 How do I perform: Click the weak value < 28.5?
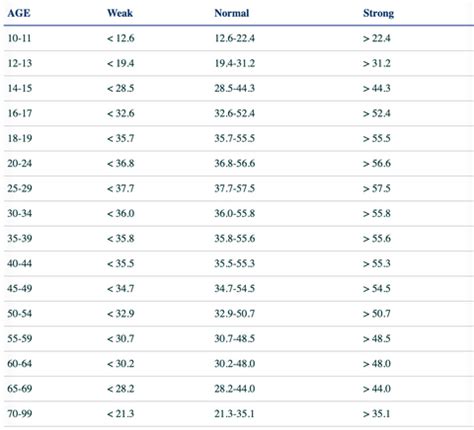(x=121, y=88)
